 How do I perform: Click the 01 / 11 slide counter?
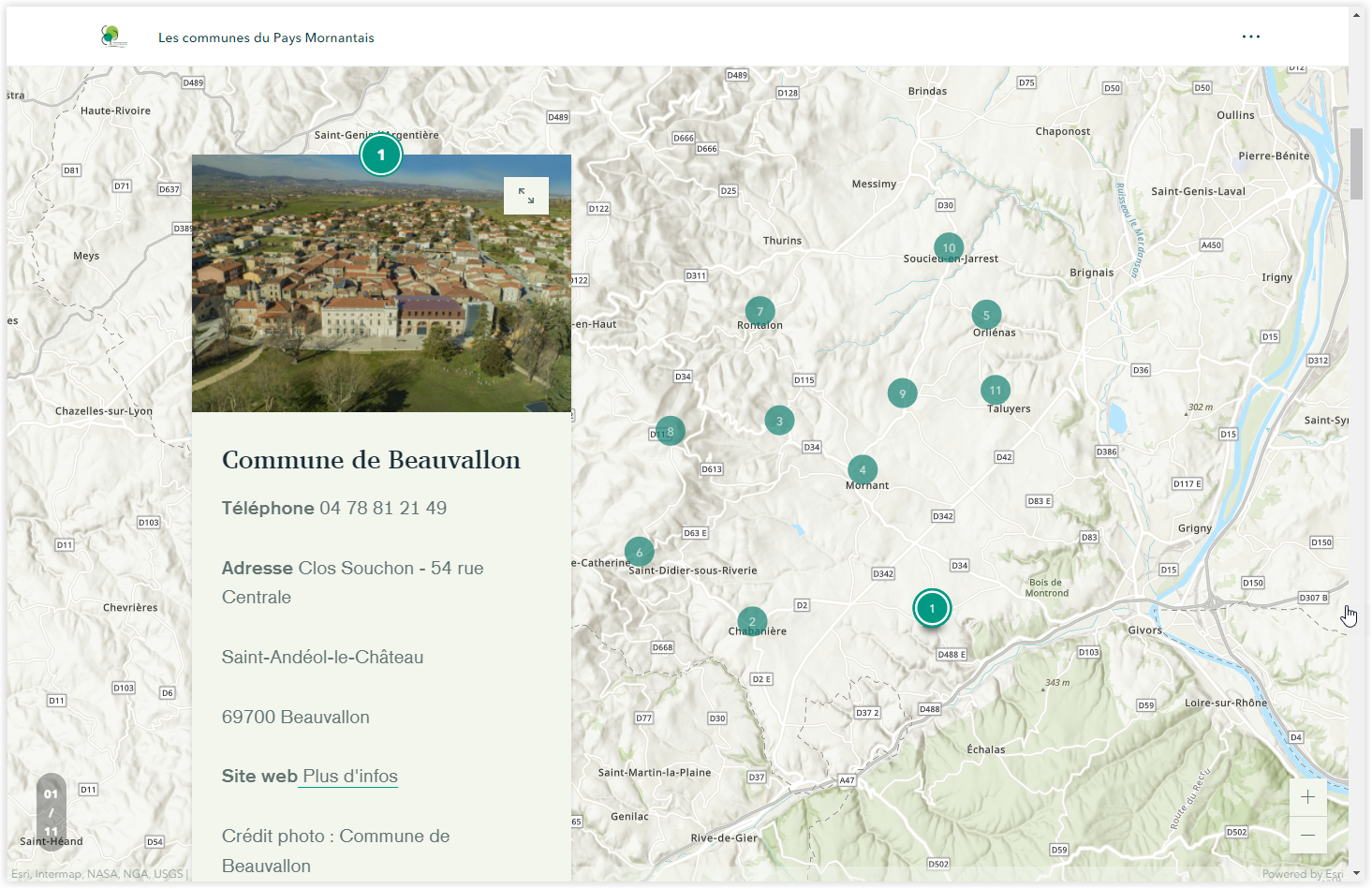pos(52,812)
